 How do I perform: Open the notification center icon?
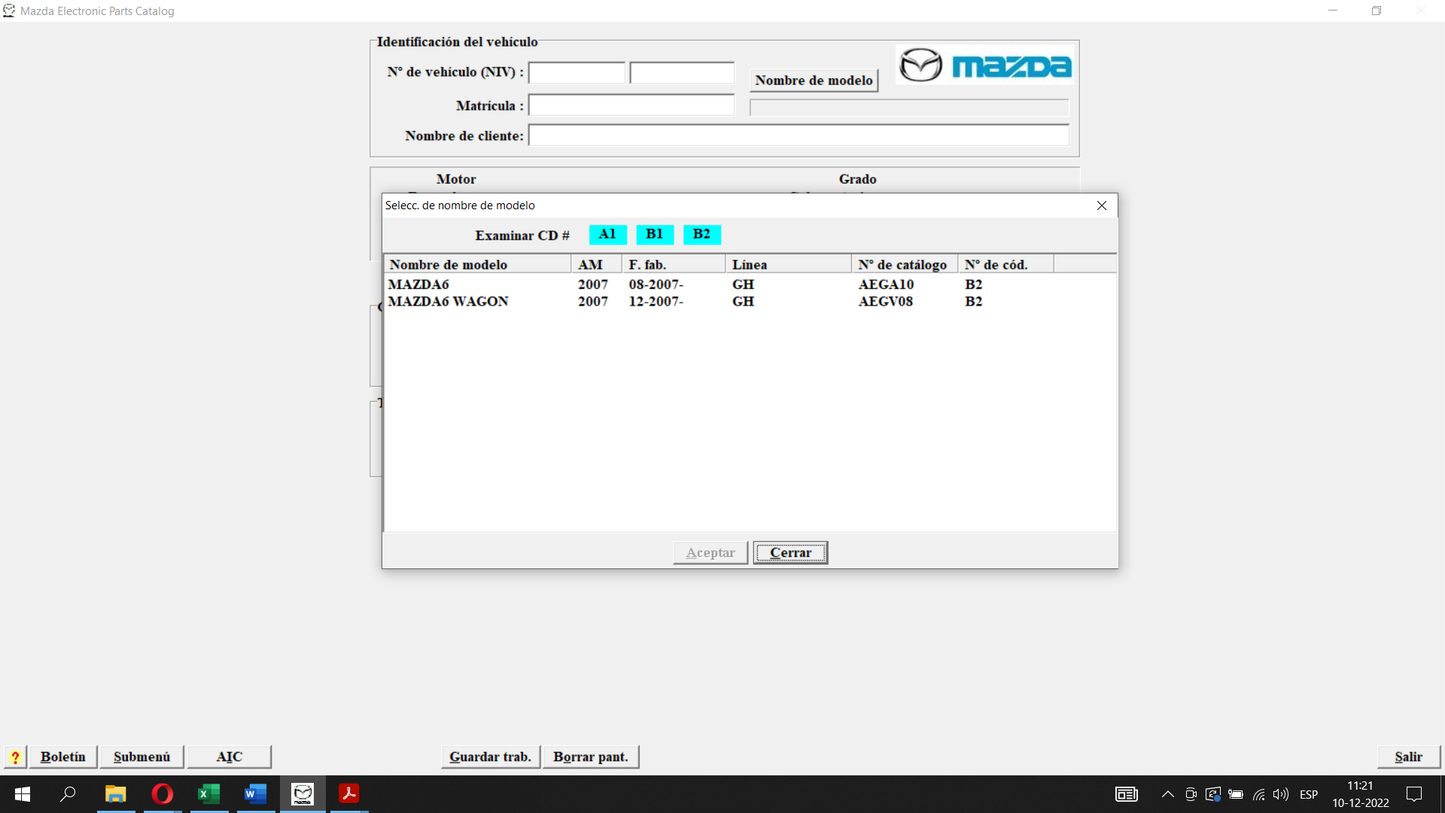[x=1414, y=794]
